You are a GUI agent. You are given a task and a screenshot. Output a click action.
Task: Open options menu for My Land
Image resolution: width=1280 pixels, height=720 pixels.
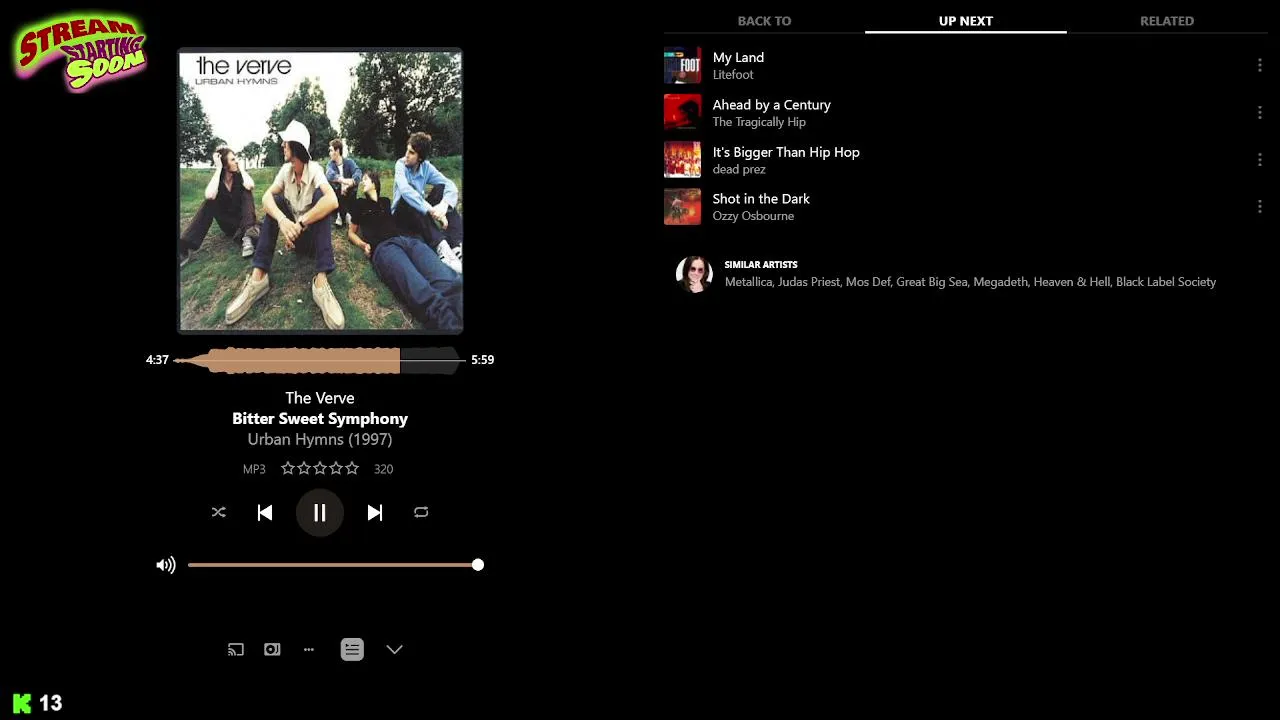click(x=1259, y=65)
